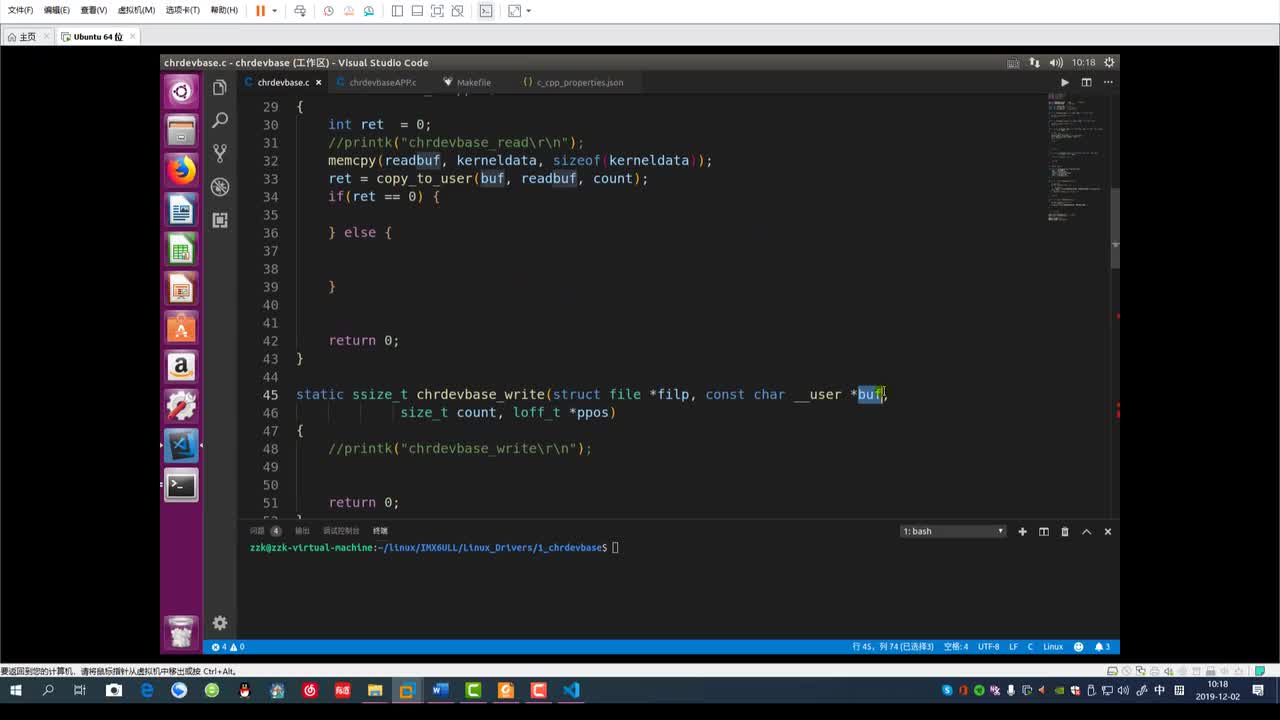Open Amazon from Ubuntu launcher
Viewport: 1280px width, 720px height.
click(x=181, y=367)
